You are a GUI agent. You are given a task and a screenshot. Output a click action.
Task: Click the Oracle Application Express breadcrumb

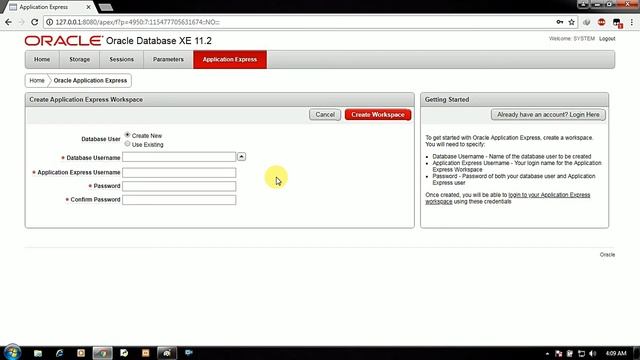(x=90, y=80)
